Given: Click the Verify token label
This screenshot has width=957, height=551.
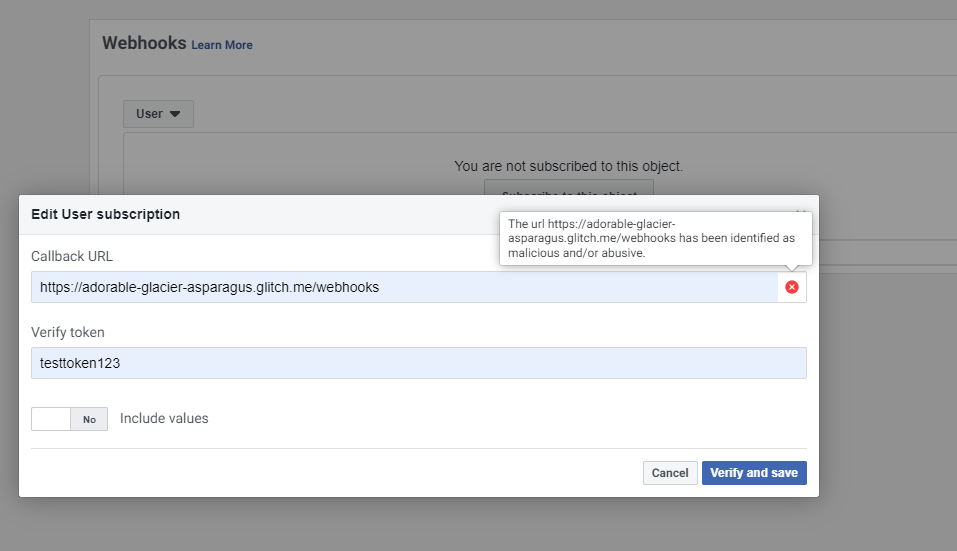Looking at the screenshot, I should point(68,333).
